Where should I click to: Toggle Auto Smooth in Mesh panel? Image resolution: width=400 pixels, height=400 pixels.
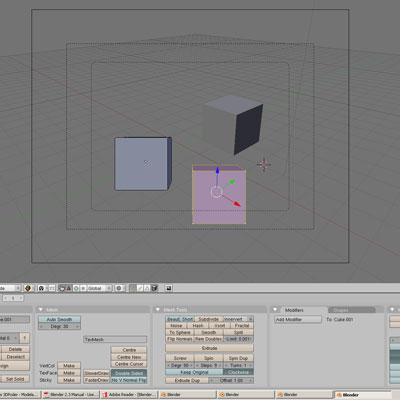[x=59, y=319]
